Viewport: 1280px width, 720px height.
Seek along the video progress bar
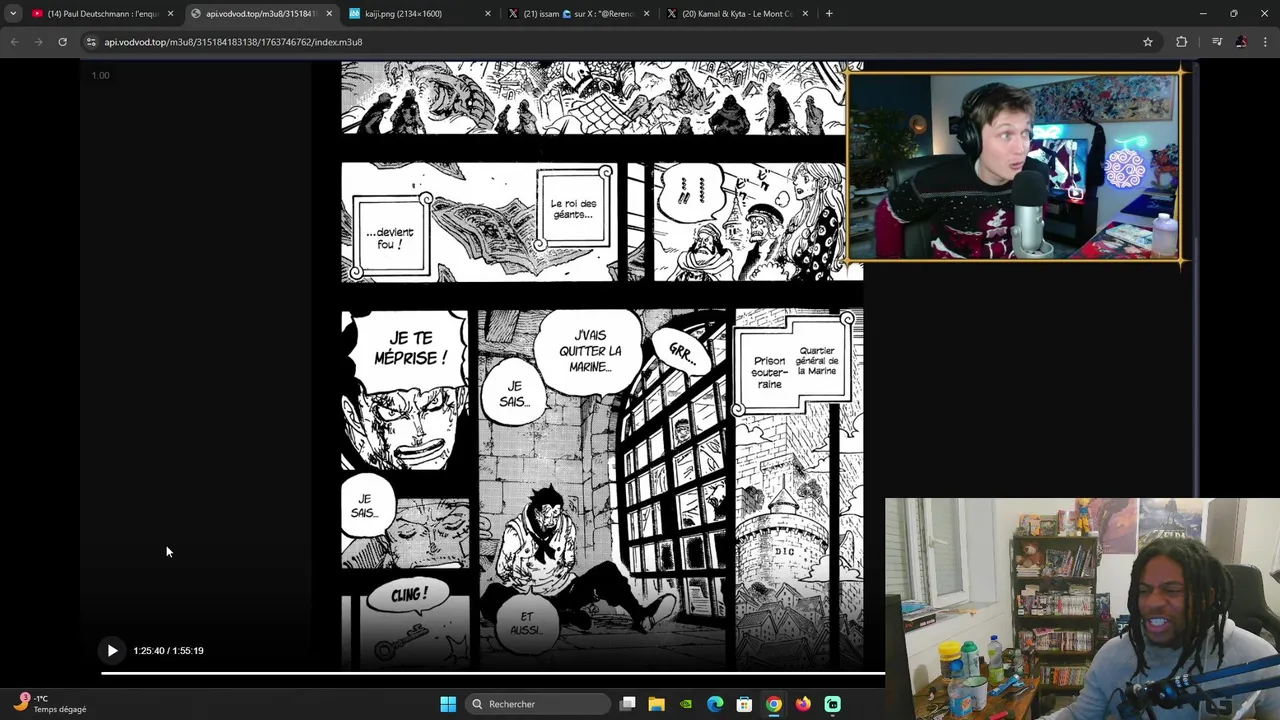[x=492, y=673]
